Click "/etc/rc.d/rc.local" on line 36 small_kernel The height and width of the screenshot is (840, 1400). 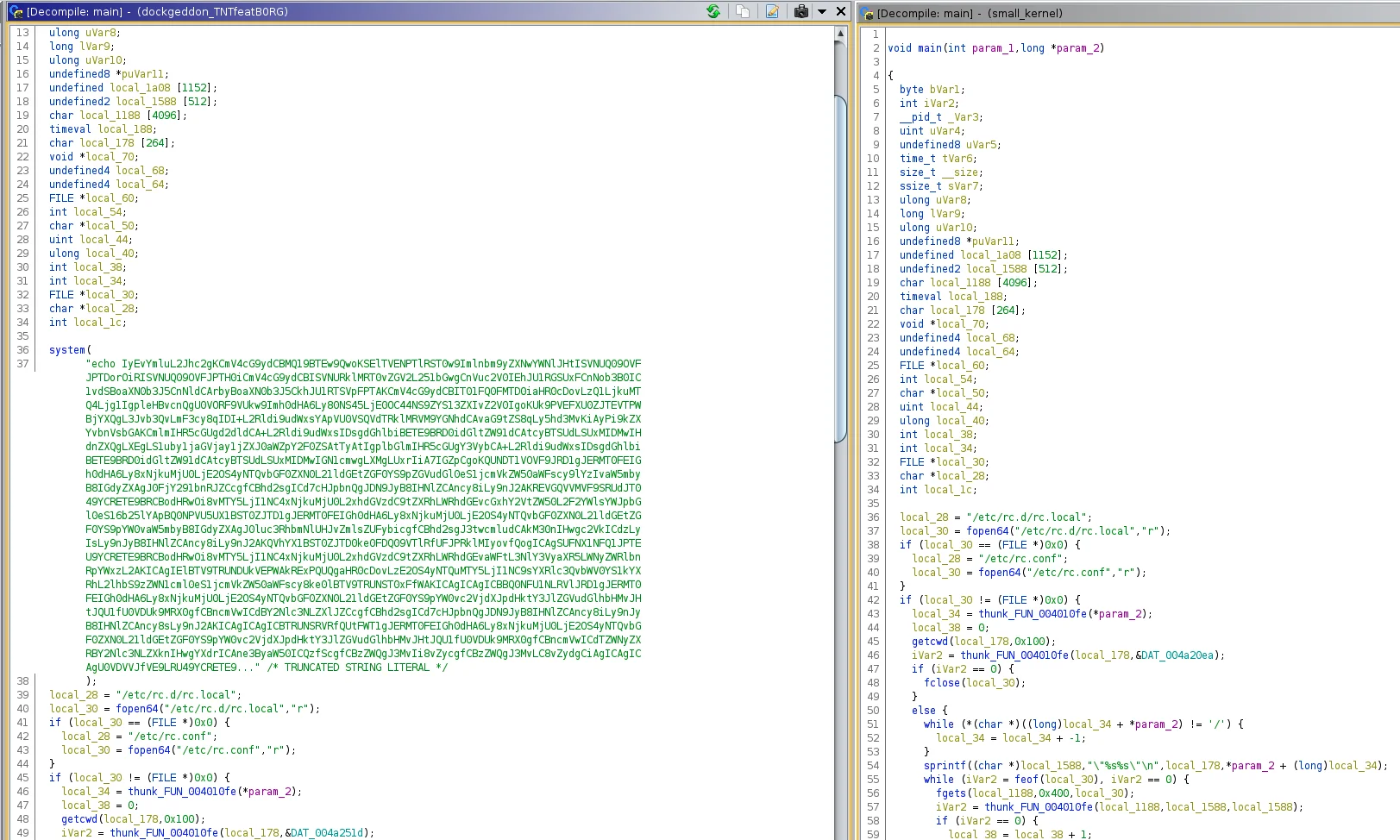[x=1026, y=517]
